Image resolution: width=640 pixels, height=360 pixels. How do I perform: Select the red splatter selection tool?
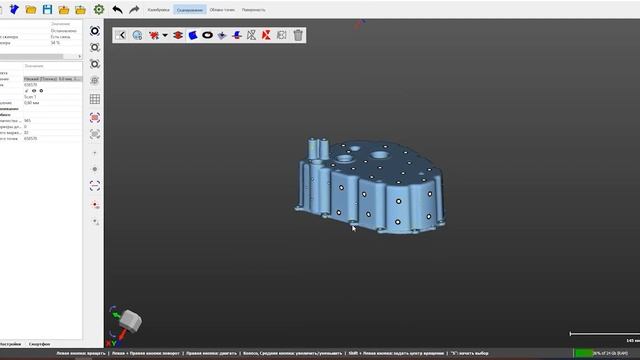154,35
